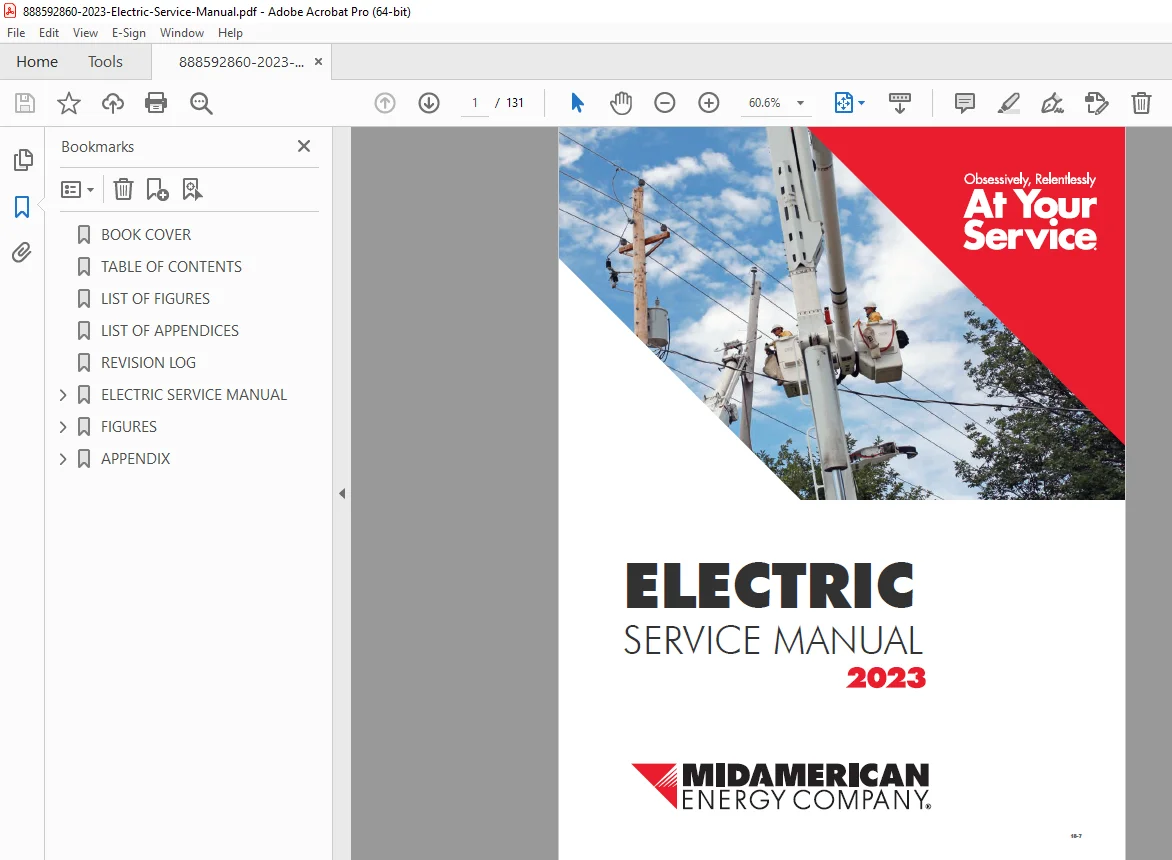Select the FIGURES bookmark text
Image resolution: width=1172 pixels, height=860 pixels.
click(129, 427)
